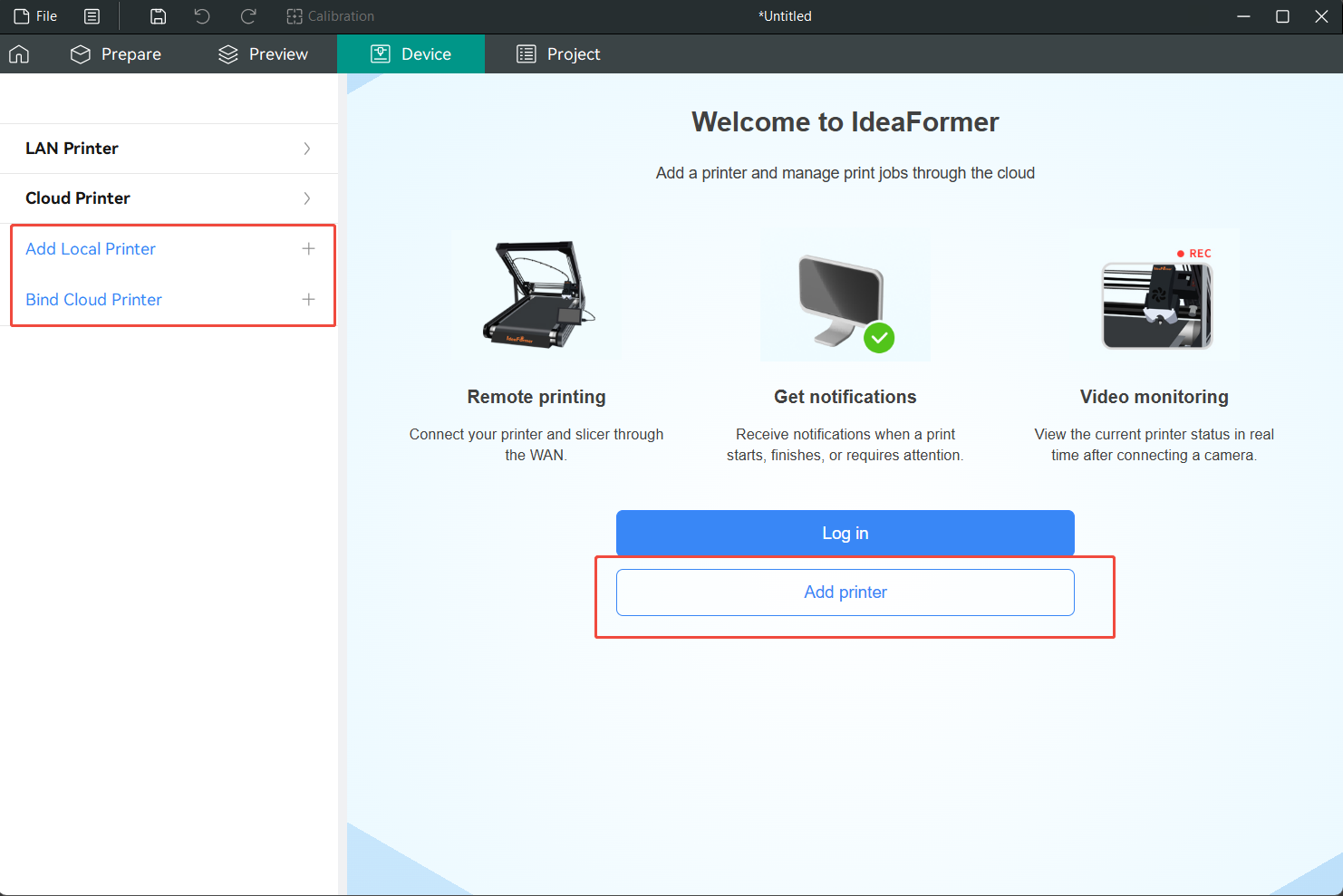Click the Remote printing heading
Viewport: 1343px width, 896px height.
[x=536, y=397]
